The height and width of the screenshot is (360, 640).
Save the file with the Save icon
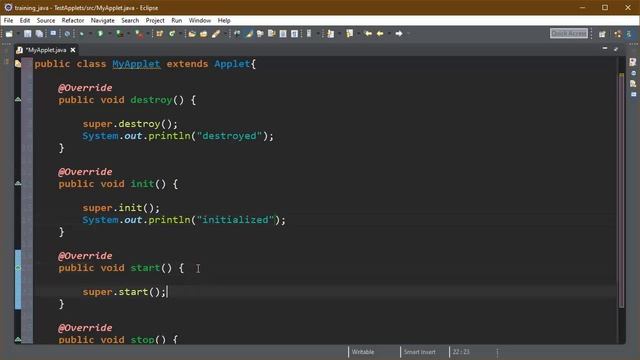click(x=27, y=33)
